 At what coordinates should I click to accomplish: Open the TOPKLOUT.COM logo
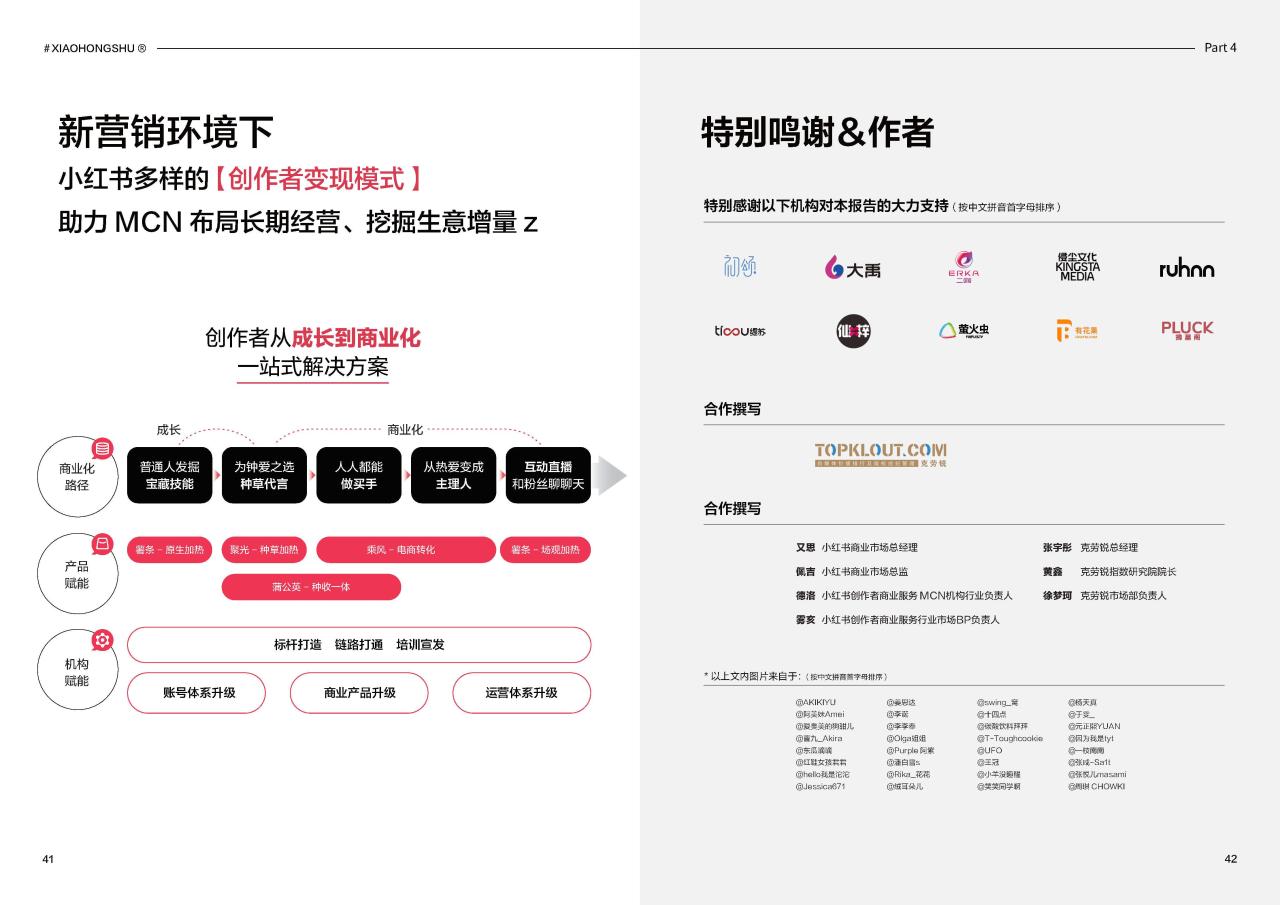pyautogui.click(x=880, y=455)
